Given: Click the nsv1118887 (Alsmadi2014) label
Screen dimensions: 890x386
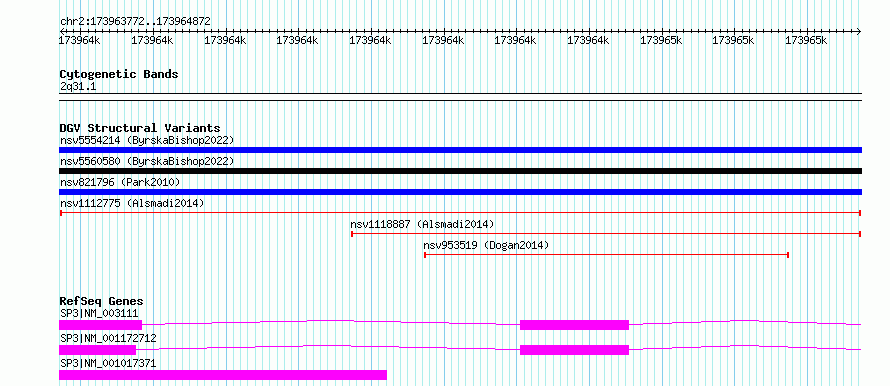Looking at the screenshot, I should (423, 224).
